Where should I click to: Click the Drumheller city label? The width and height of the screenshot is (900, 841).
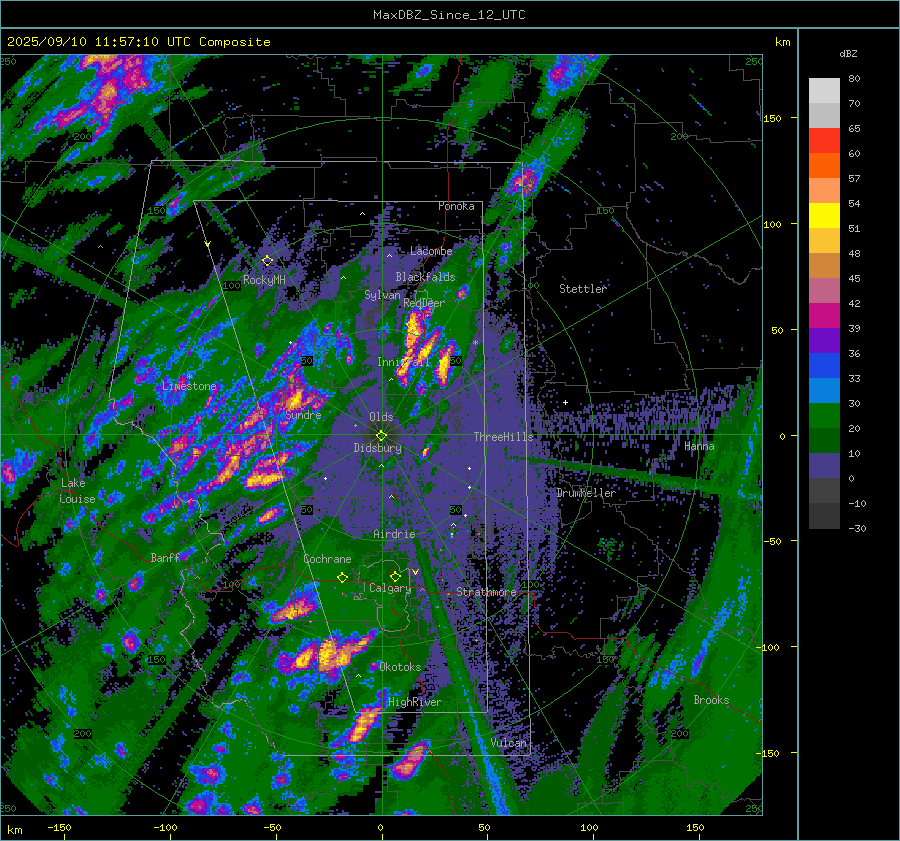(586, 493)
